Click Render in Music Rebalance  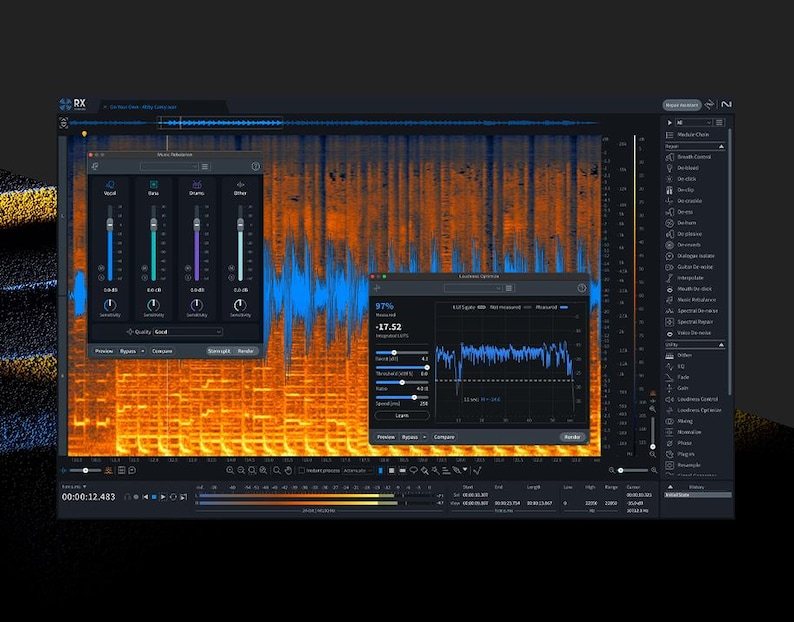[246, 351]
